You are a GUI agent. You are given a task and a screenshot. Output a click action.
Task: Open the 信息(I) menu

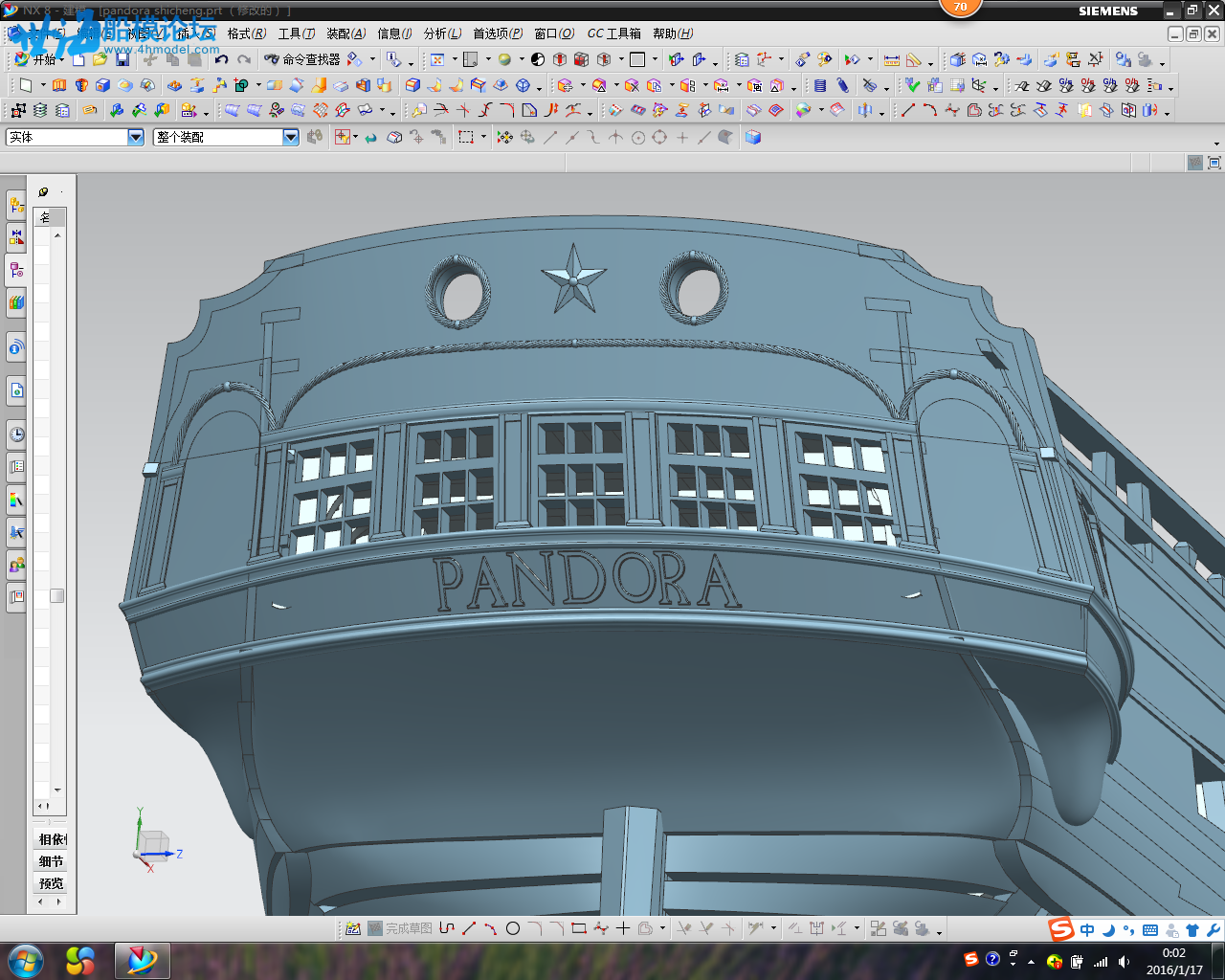tap(395, 33)
